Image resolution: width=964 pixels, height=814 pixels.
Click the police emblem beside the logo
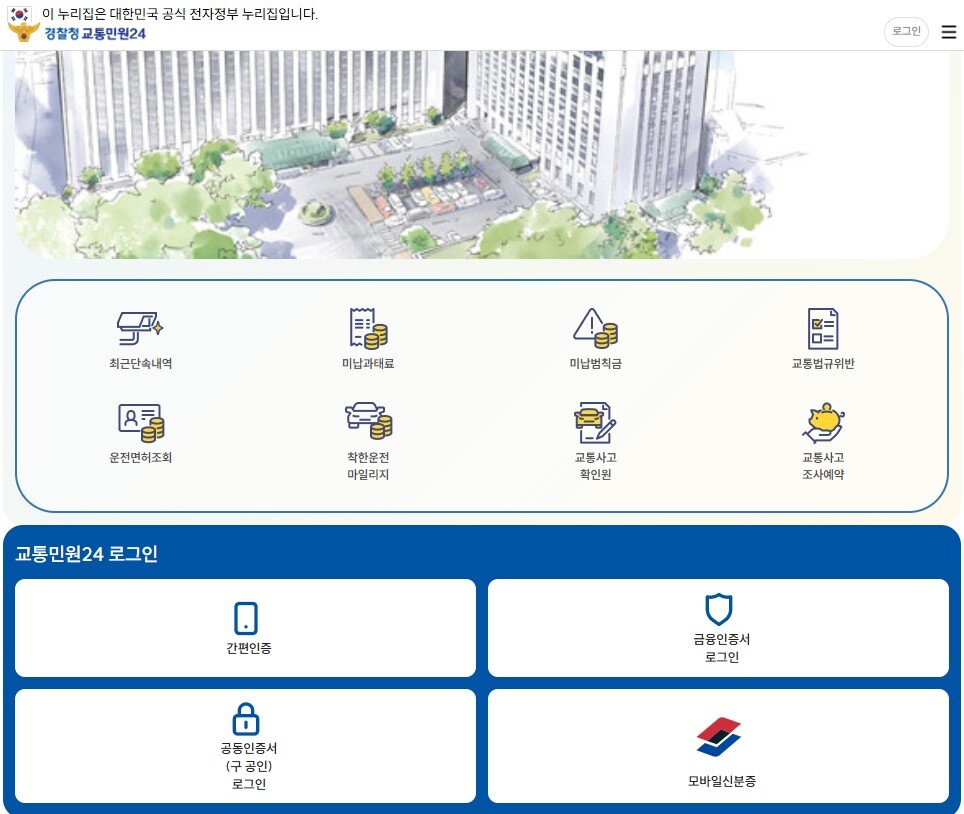tap(23, 33)
